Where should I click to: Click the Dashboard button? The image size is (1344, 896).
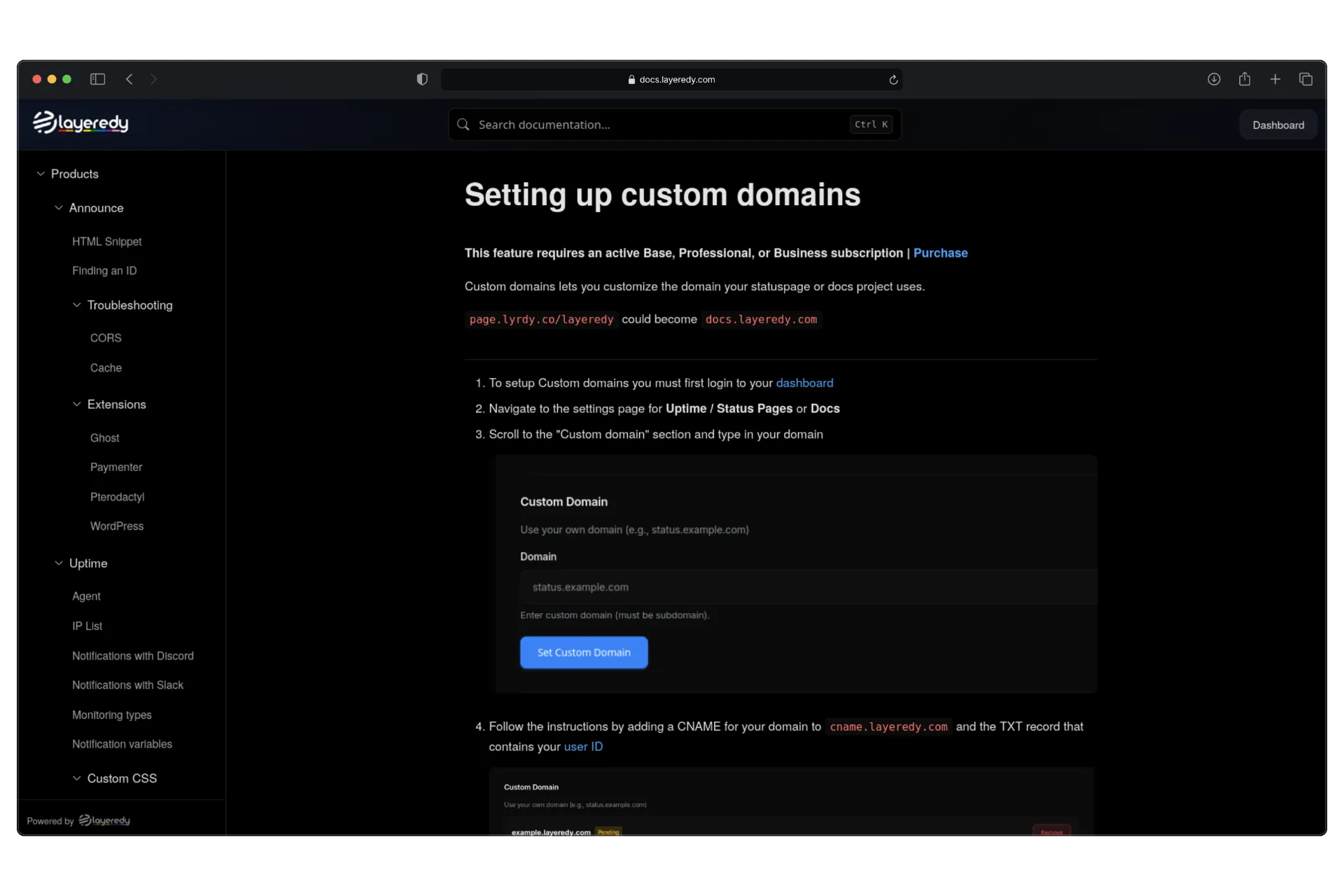point(1278,125)
